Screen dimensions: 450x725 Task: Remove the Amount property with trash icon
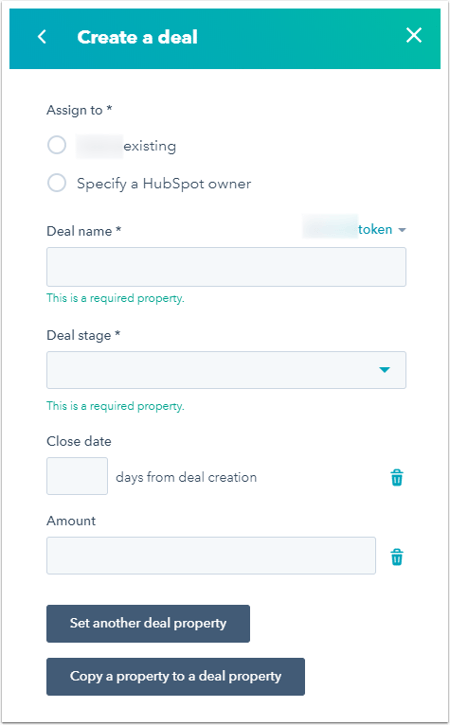pyautogui.click(x=397, y=557)
